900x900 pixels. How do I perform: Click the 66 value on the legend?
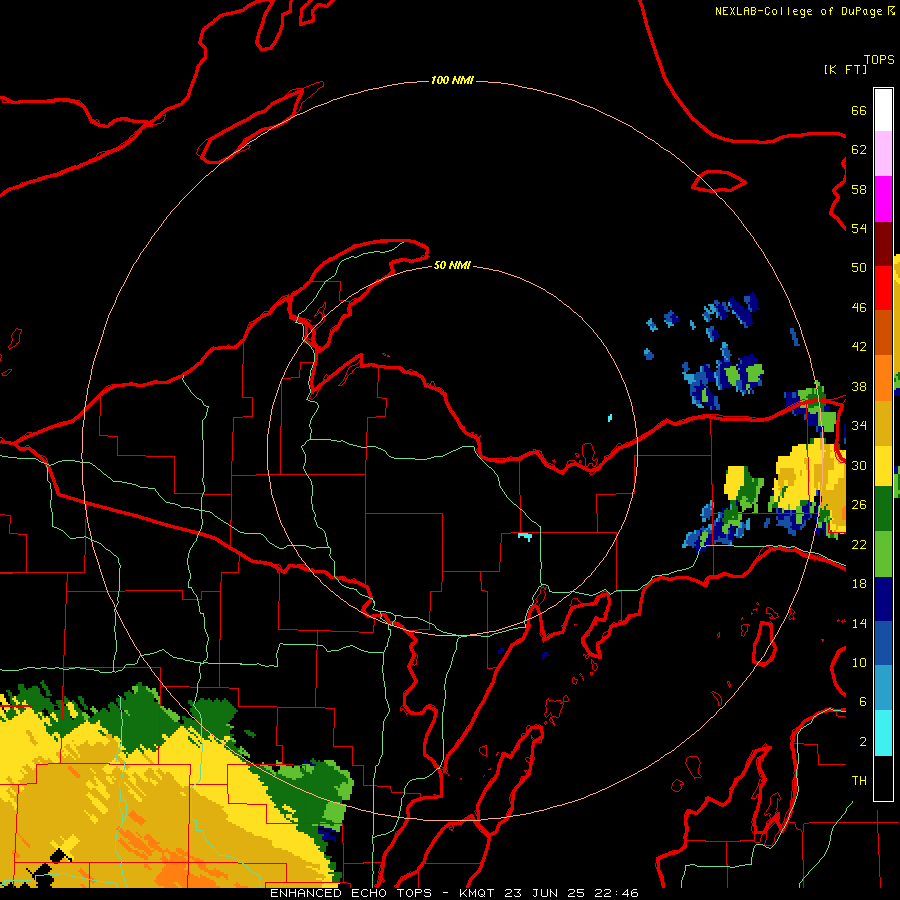tap(859, 110)
